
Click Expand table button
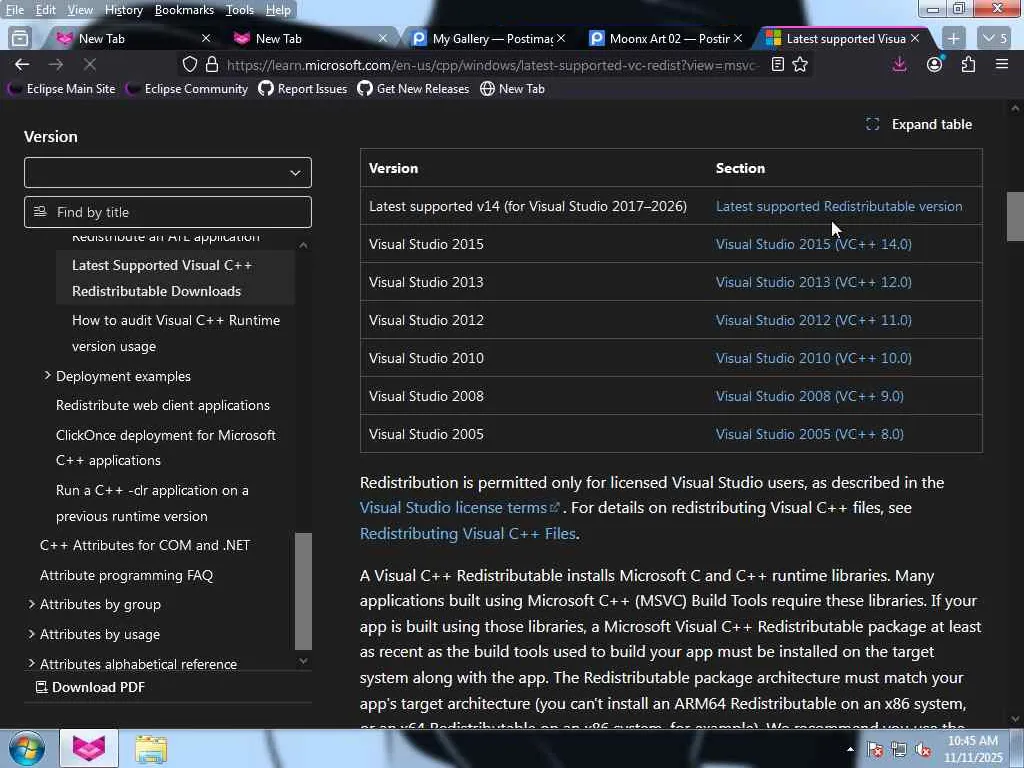click(920, 124)
